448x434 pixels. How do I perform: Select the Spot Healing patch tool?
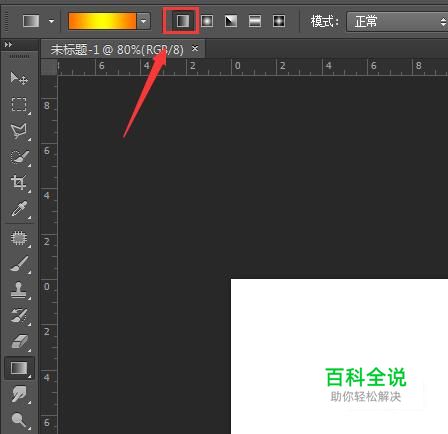click(x=19, y=238)
